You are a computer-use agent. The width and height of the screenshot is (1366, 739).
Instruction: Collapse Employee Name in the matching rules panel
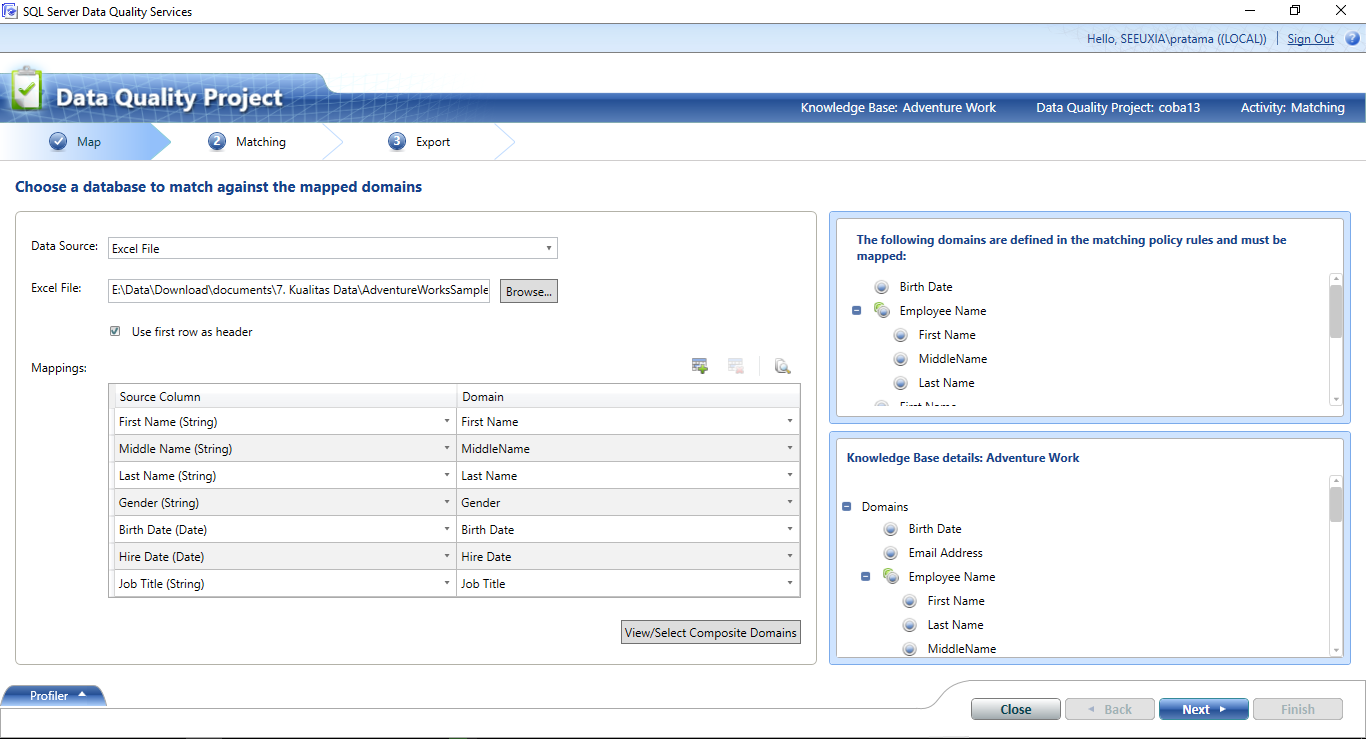coord(856,310)
